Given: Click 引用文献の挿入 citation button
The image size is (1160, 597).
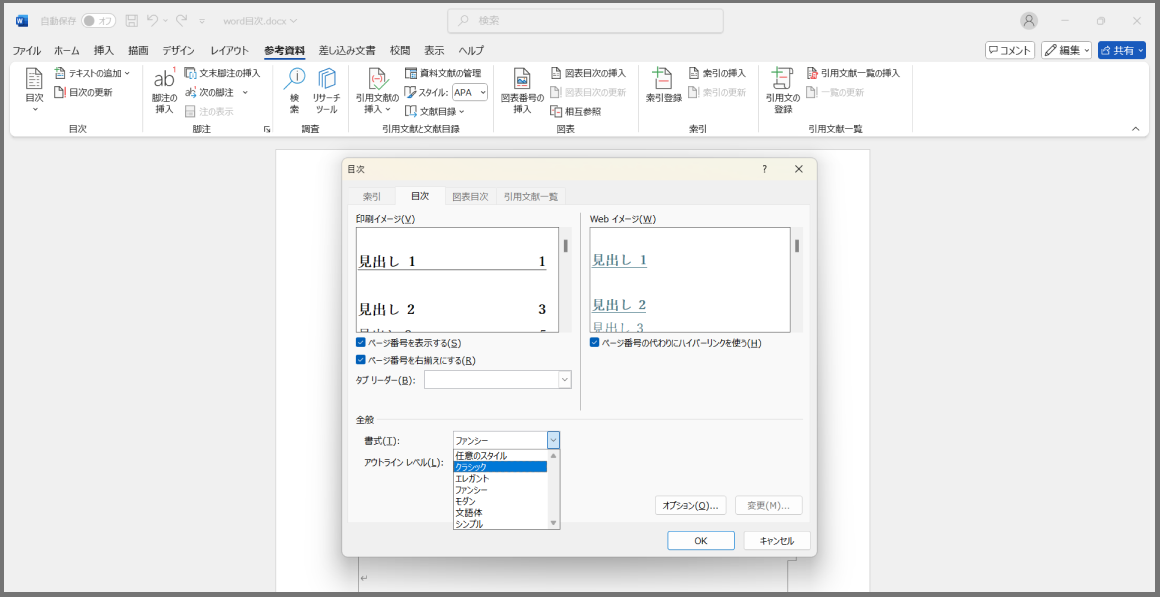Looking at the screenshot, I should tap(377, 90).
